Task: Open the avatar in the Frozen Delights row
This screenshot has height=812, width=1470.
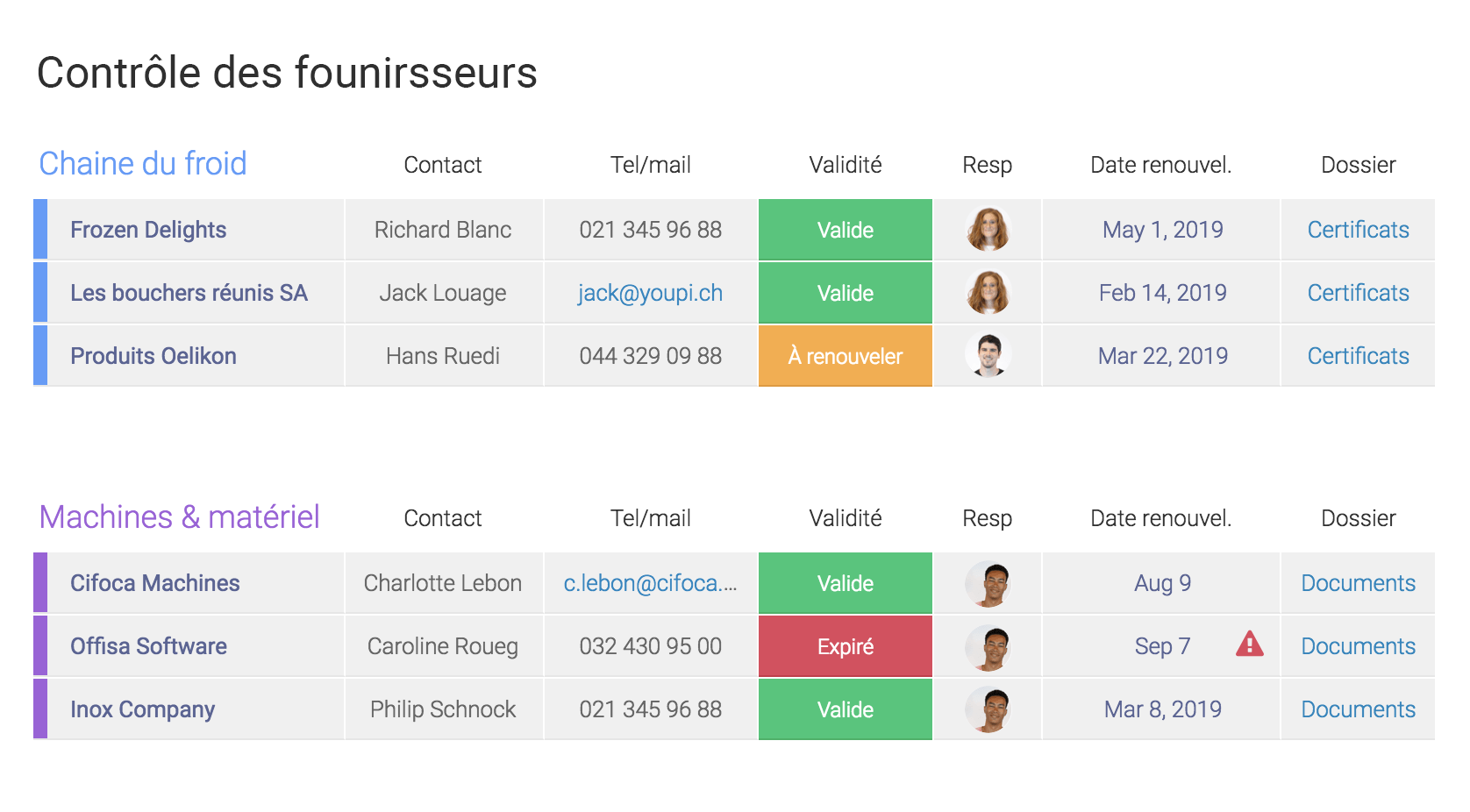Action: pos(988,230)
